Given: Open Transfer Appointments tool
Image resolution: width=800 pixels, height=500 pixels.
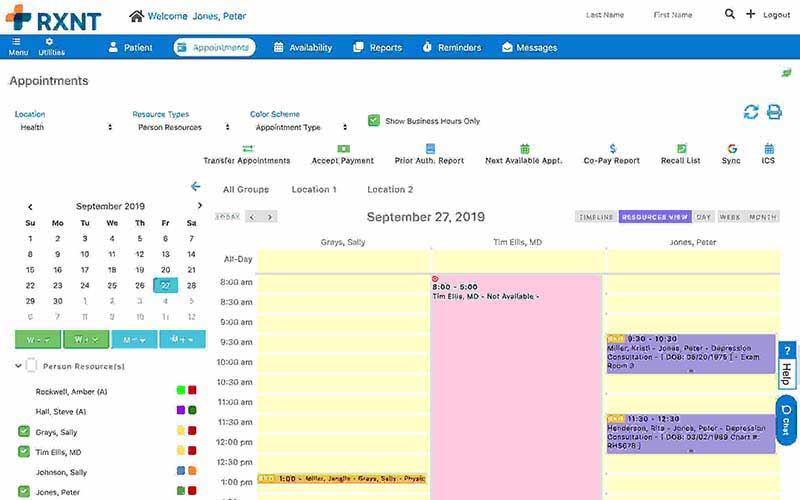Looking at the screenshot, I should [247, 155].
